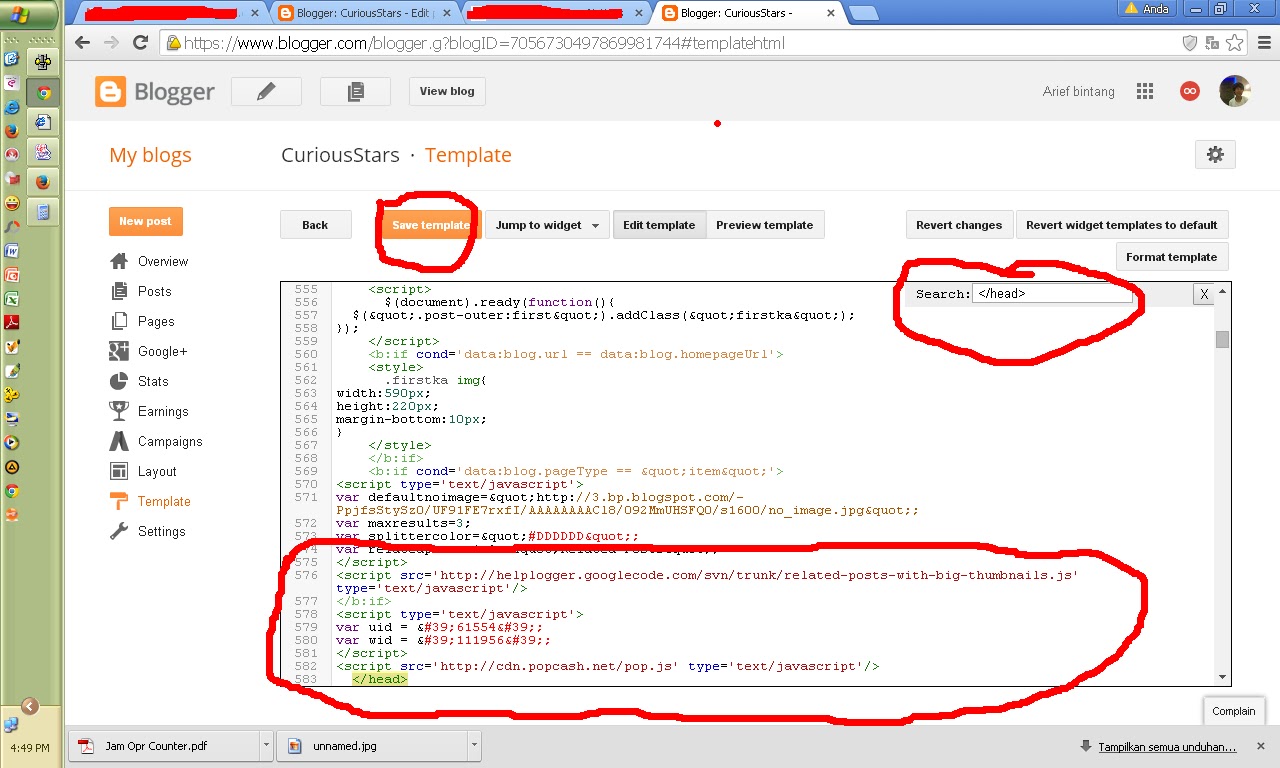
Task: Click the bookmark star in address bar
Action: [1235, 43]
